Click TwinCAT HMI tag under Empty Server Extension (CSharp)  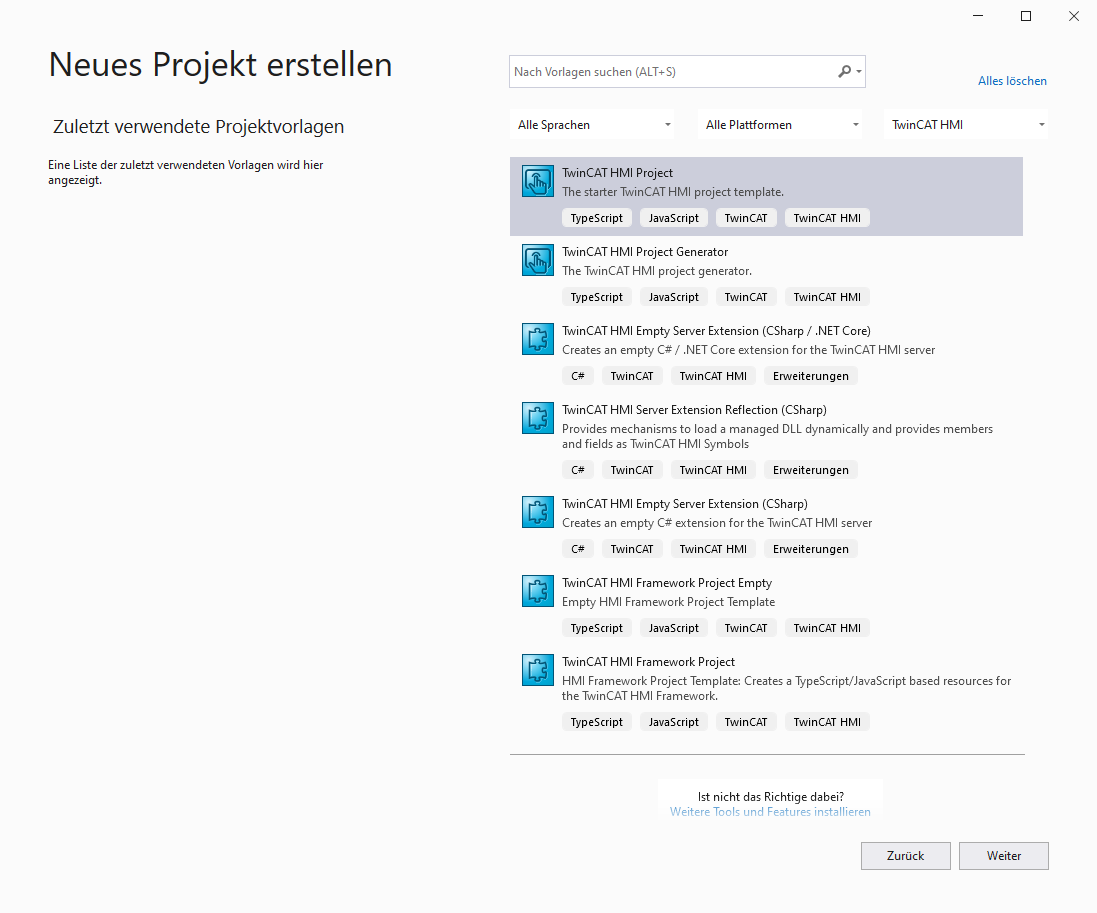(x=713, y=549)
